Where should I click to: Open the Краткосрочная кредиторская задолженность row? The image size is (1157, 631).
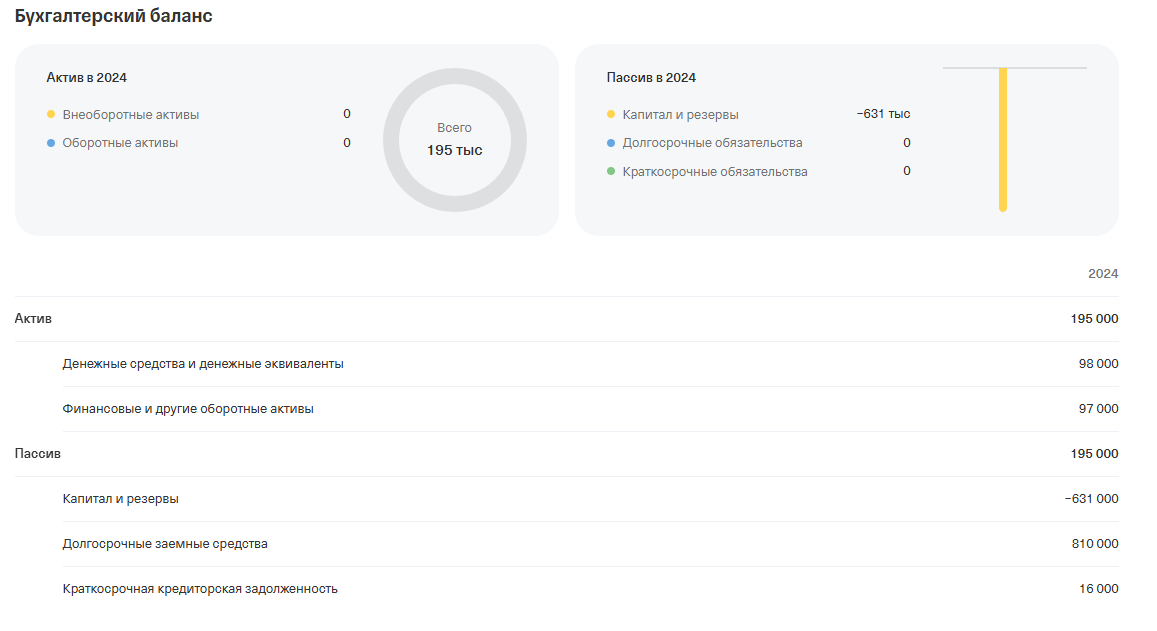tap(200, 589)
